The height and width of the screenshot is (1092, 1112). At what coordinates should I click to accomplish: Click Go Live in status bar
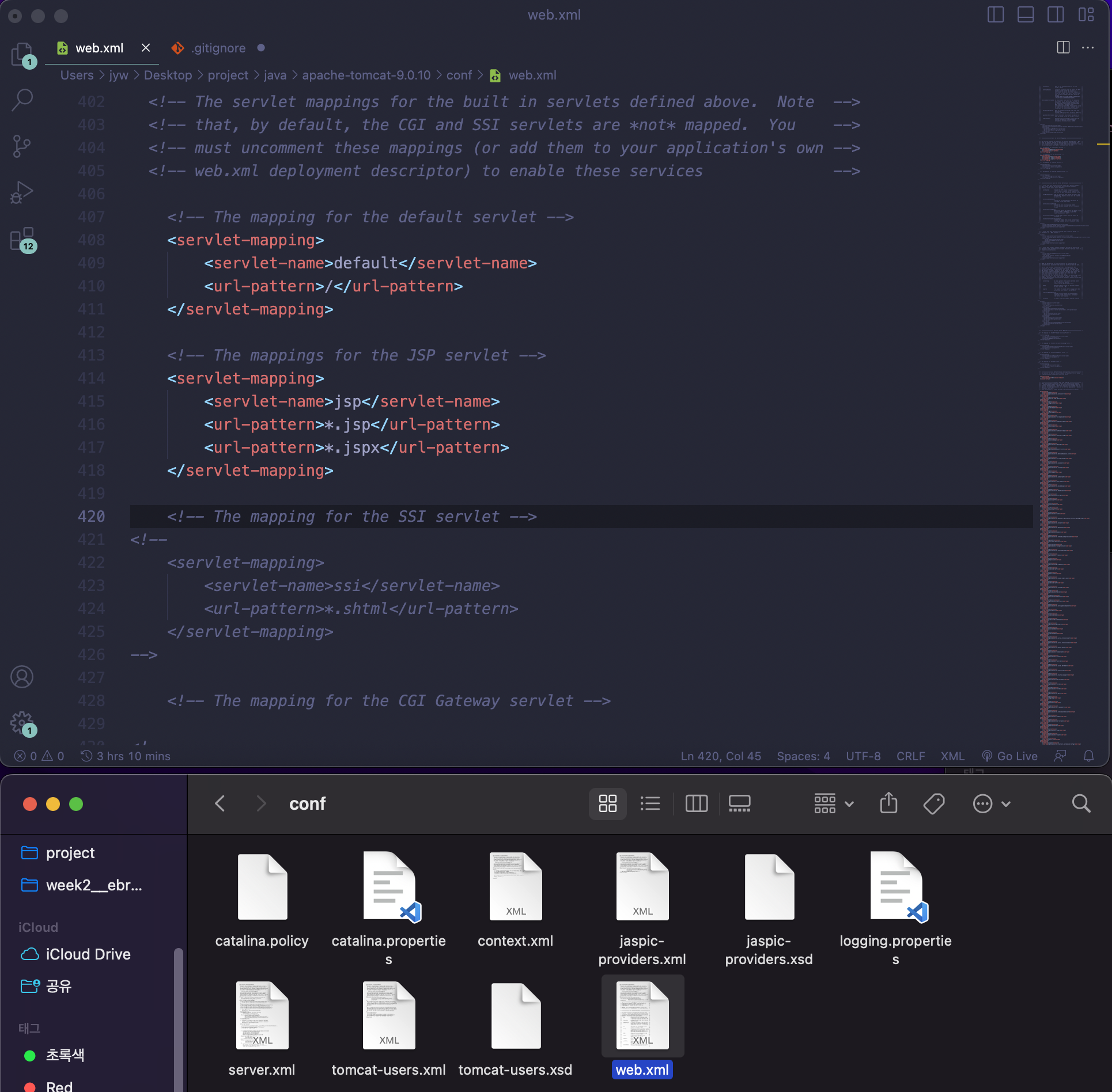[1010, 756]
